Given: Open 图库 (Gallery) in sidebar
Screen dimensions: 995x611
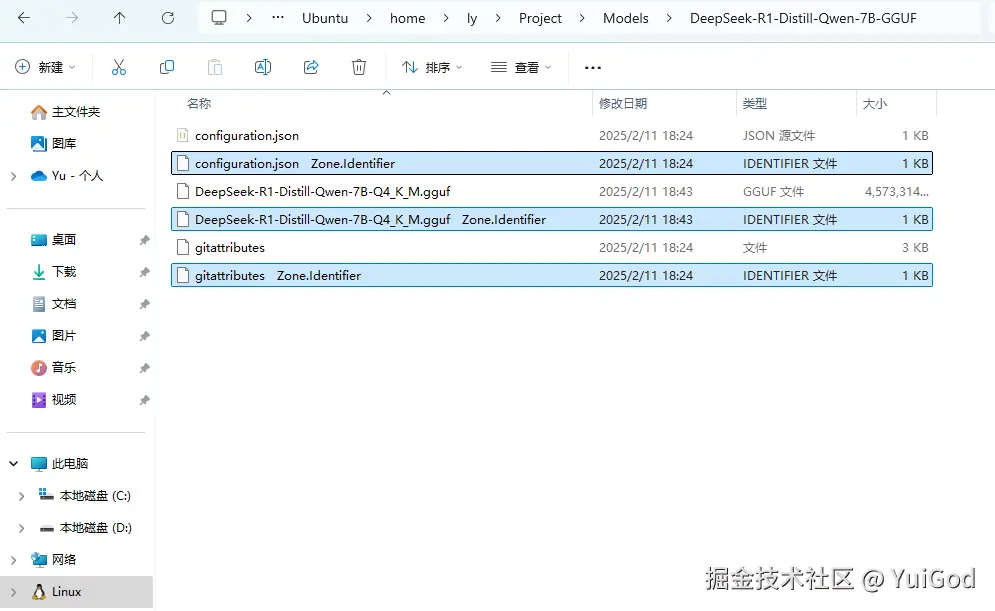Looking at the screenshot, I should click(x=53, y=143).
